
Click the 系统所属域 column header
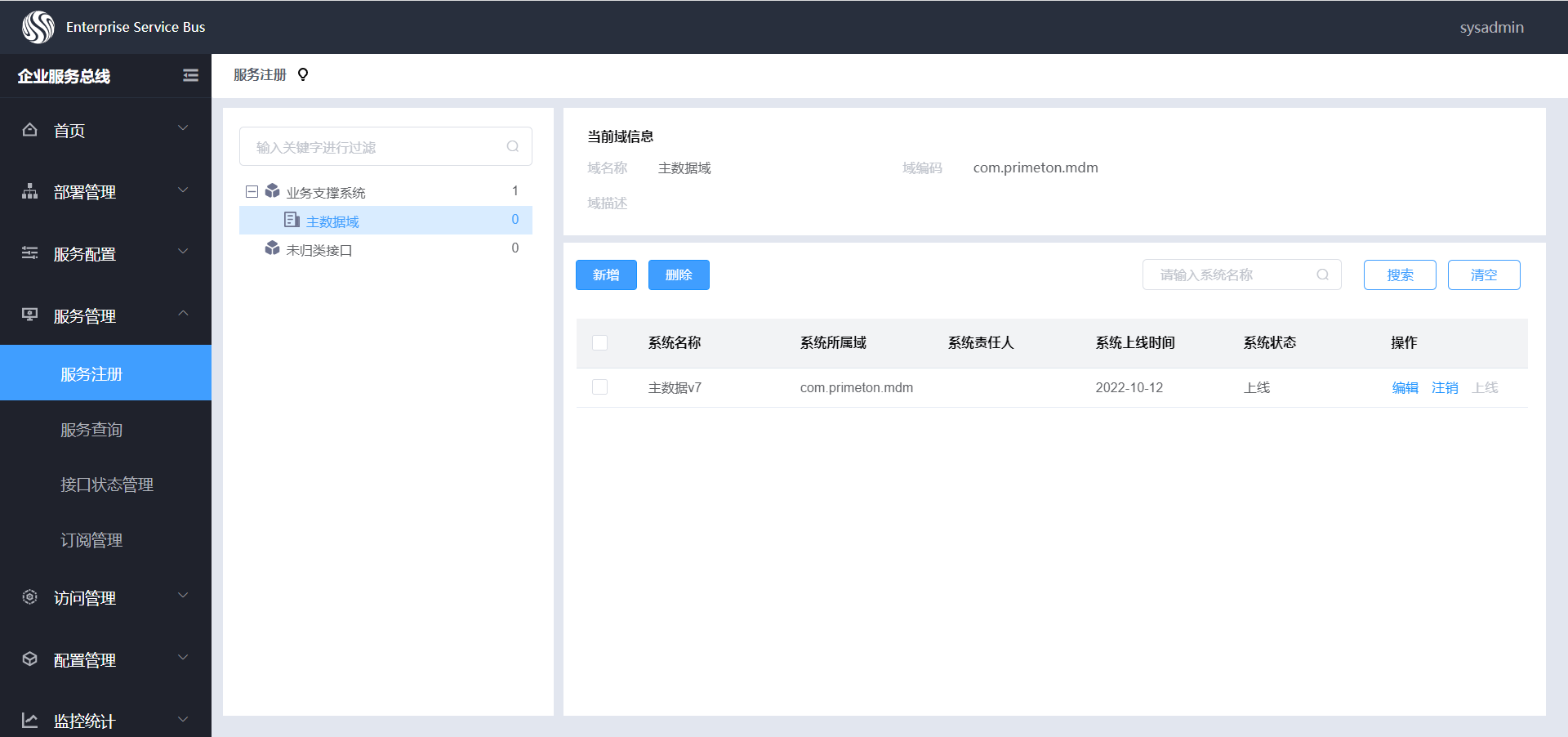click(833, 342)
